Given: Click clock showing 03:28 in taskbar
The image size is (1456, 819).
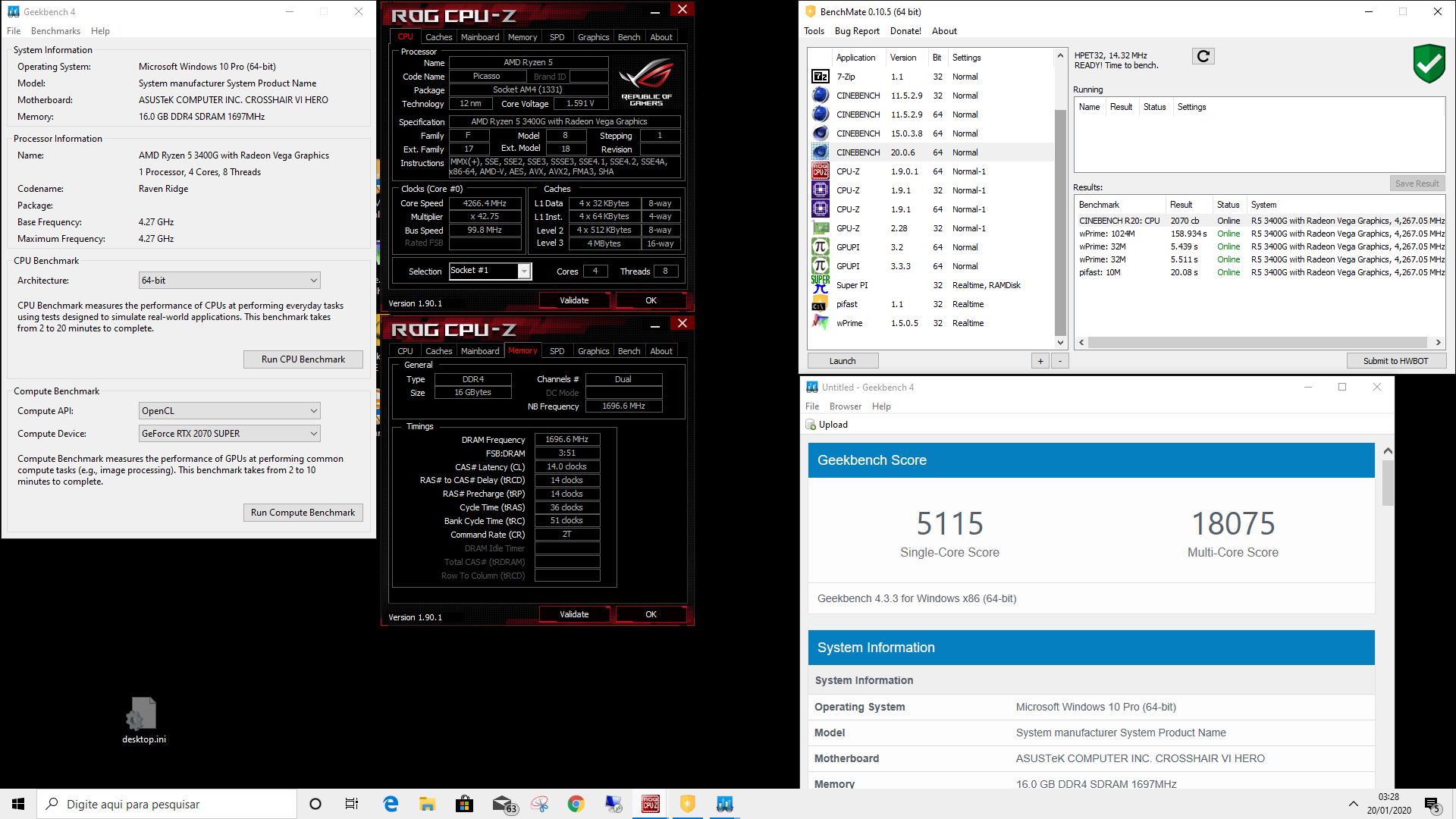Looking at the screenshot, I should [x=1389, y=804].
